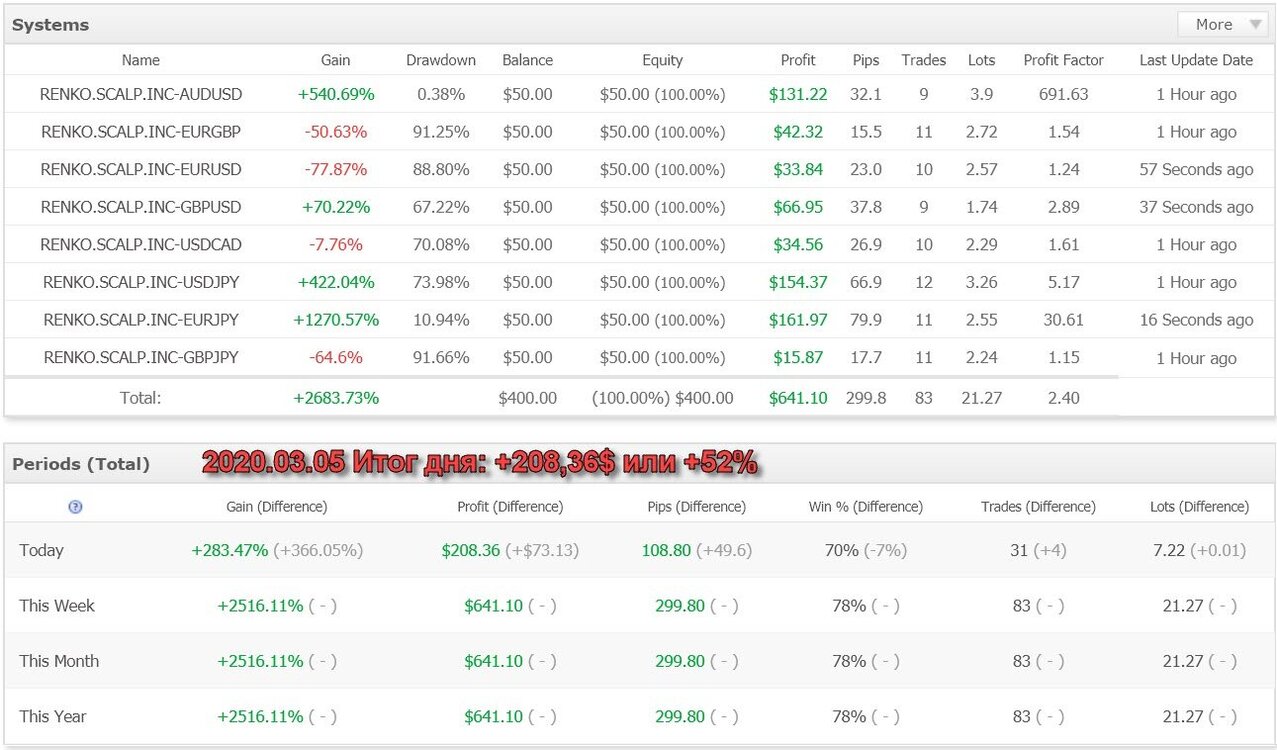
Task: Sort systems by Name column header
Action: pyautogui.click(x=141, y=60)
